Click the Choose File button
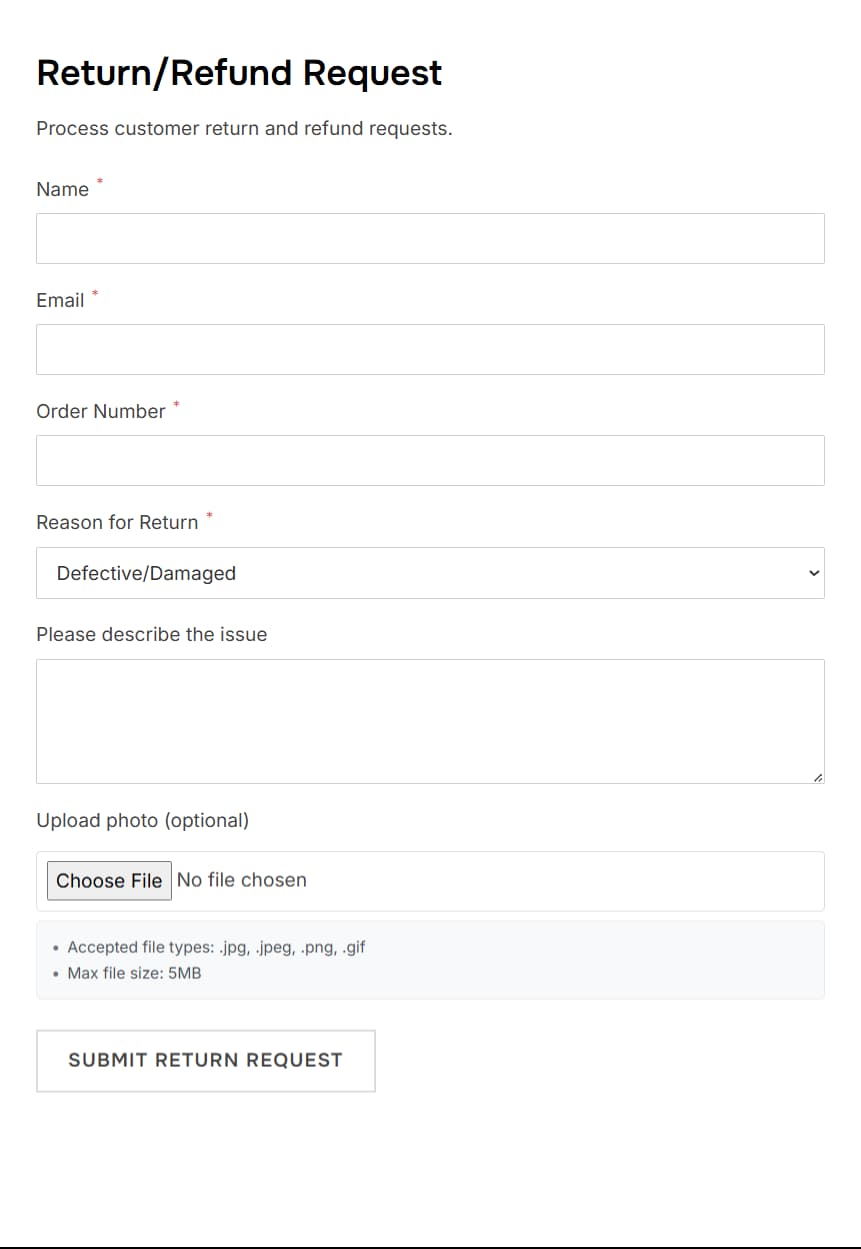The height and width of the screenshot is (1249, 861). 109,880
